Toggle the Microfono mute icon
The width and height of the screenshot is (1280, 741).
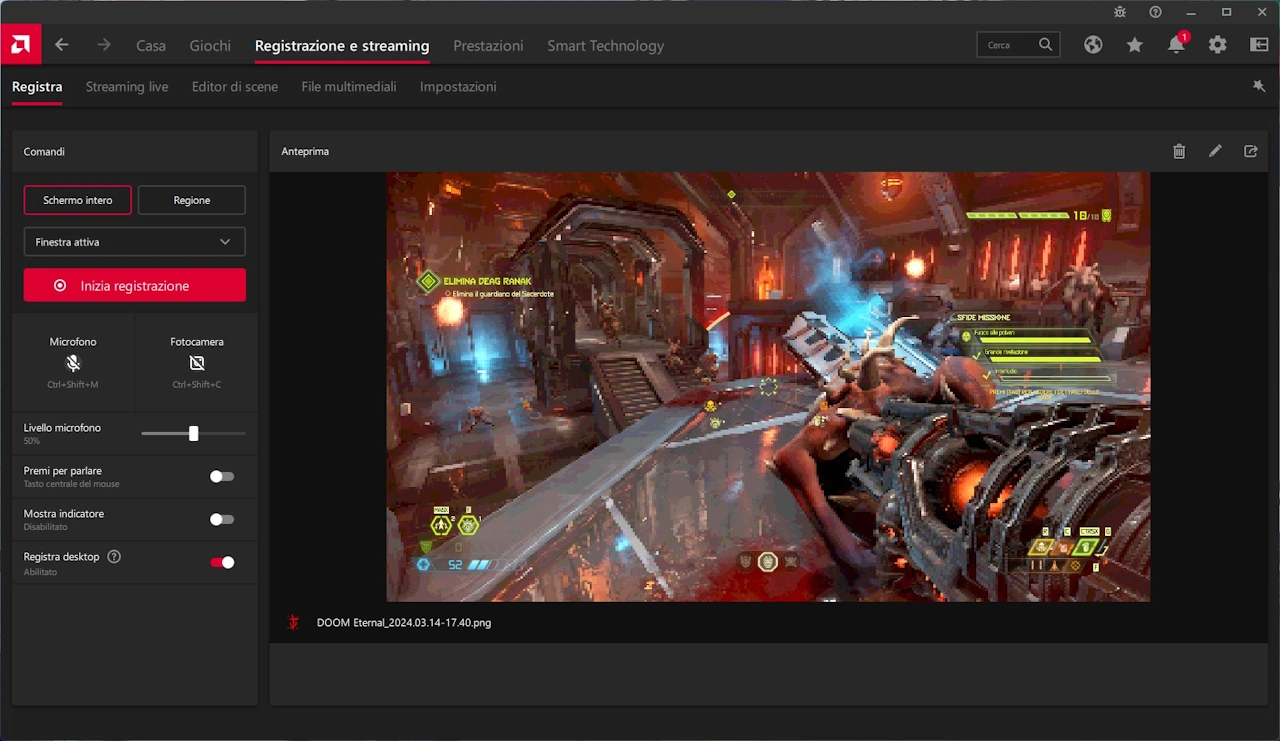pos(73,363)
